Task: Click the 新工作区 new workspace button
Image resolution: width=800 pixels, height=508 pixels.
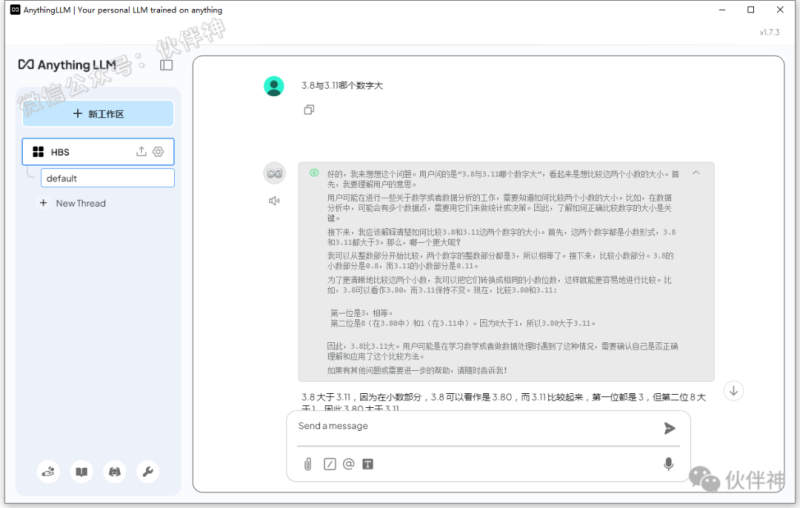Action: coord(98,114)
